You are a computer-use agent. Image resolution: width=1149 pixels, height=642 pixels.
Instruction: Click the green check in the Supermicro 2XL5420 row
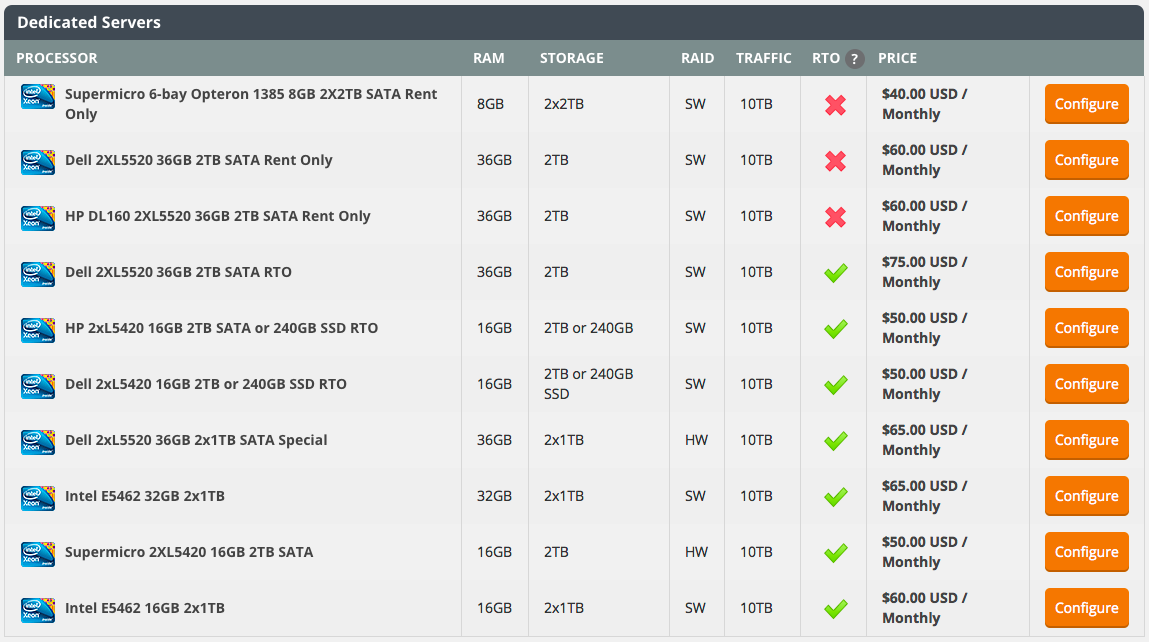coord(835,552)
